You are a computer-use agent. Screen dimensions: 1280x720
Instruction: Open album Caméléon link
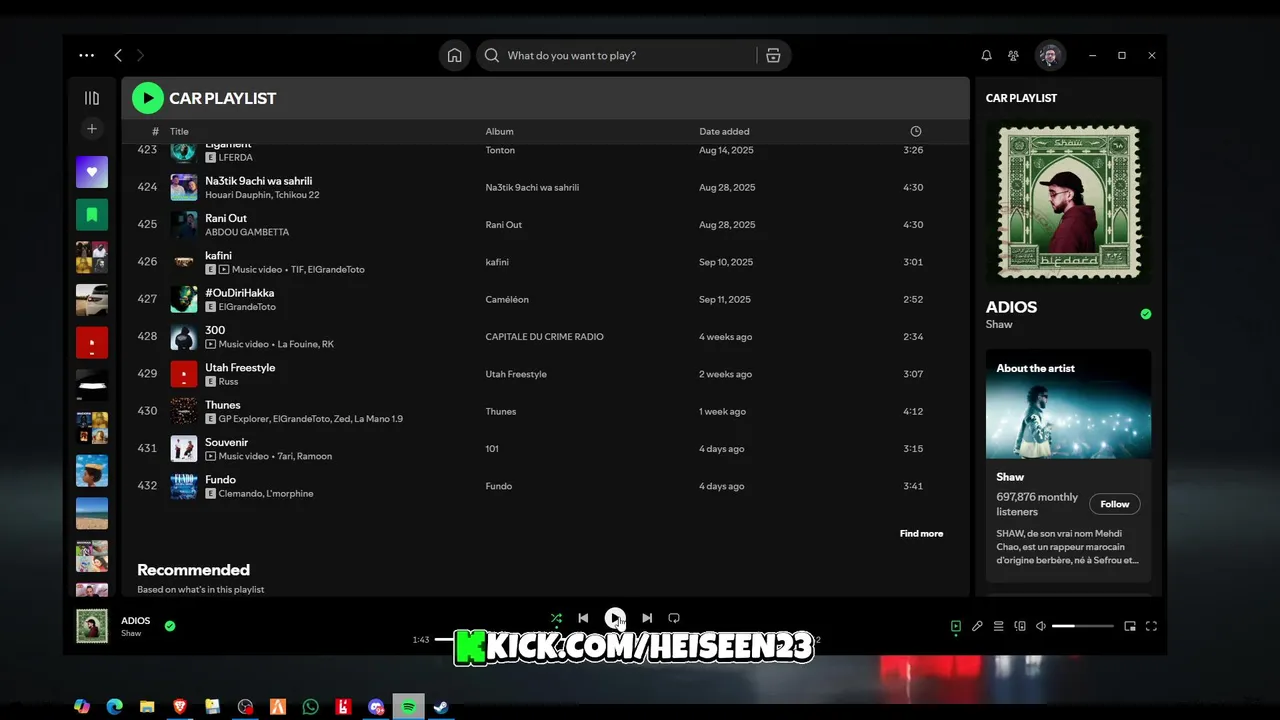pyautogui.click(x=507, y=300)
